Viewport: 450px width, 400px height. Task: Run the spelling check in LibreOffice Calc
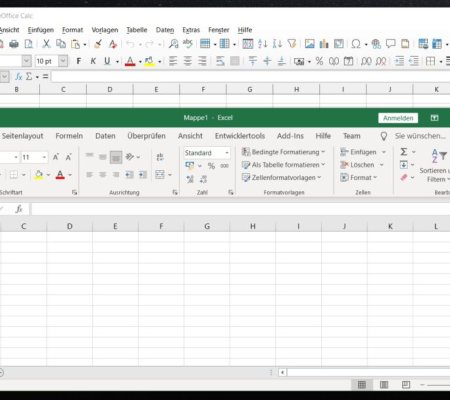[188, 43]
